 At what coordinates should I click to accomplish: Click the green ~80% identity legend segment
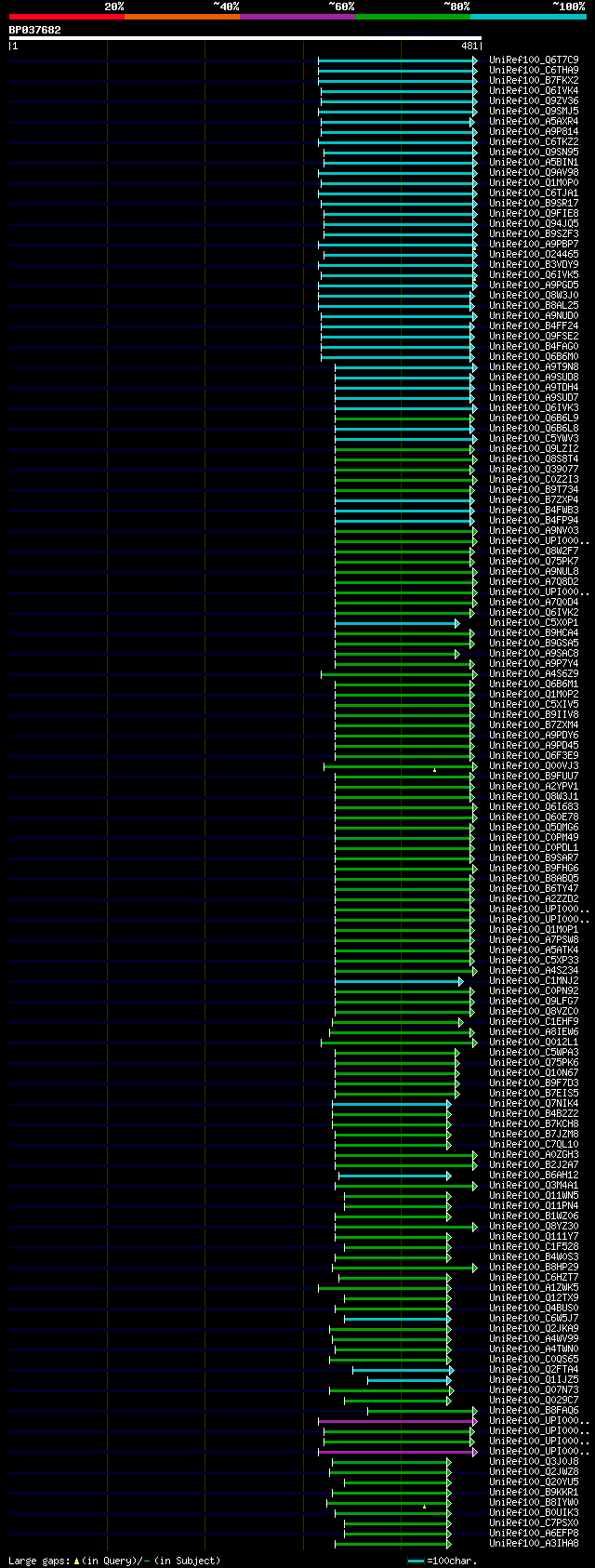click(x=412, y=17)
